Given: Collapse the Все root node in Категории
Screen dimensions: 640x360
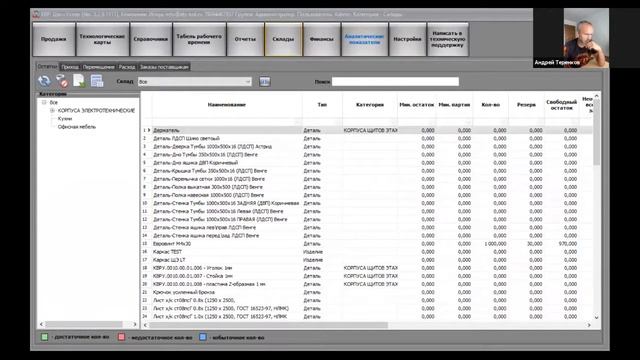Looking at the screenshot, I should 44,102.
